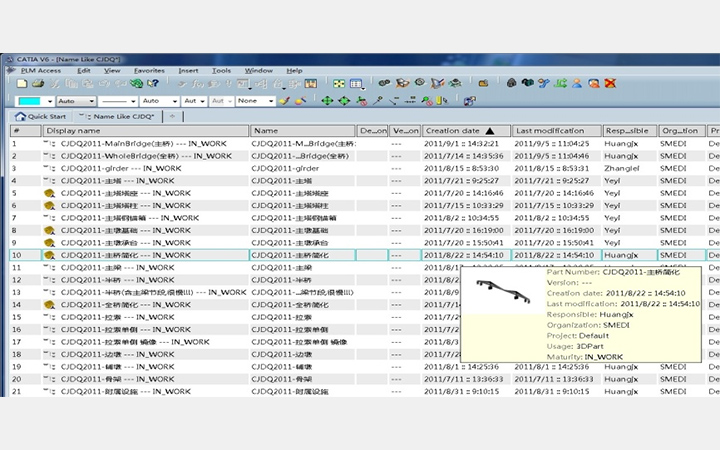Expand the None dropdown in the graphic toolbar

click(x=270, y=101)
